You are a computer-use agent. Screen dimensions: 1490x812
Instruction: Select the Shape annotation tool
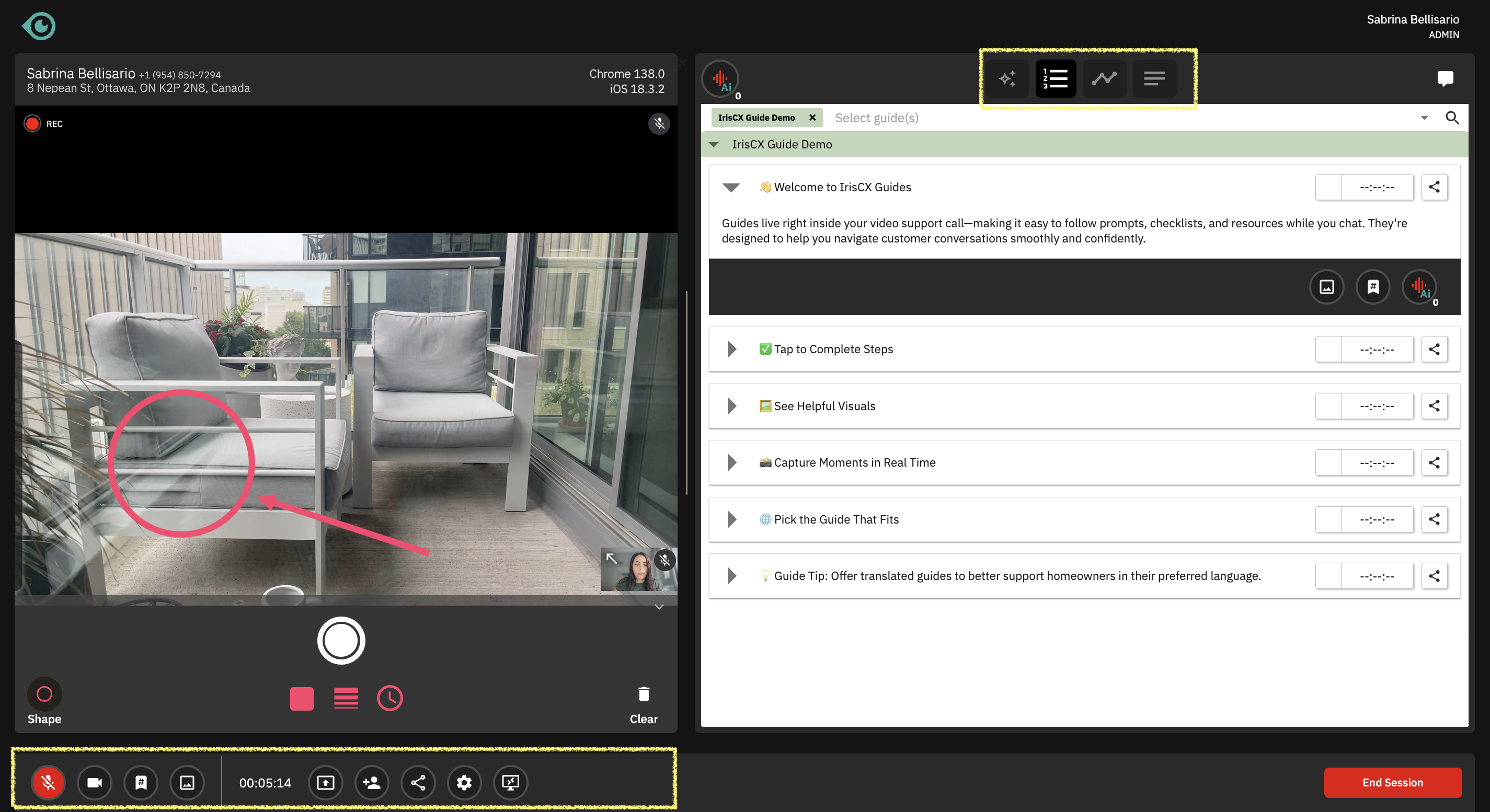pyautogui.click(x=44, y=701)
